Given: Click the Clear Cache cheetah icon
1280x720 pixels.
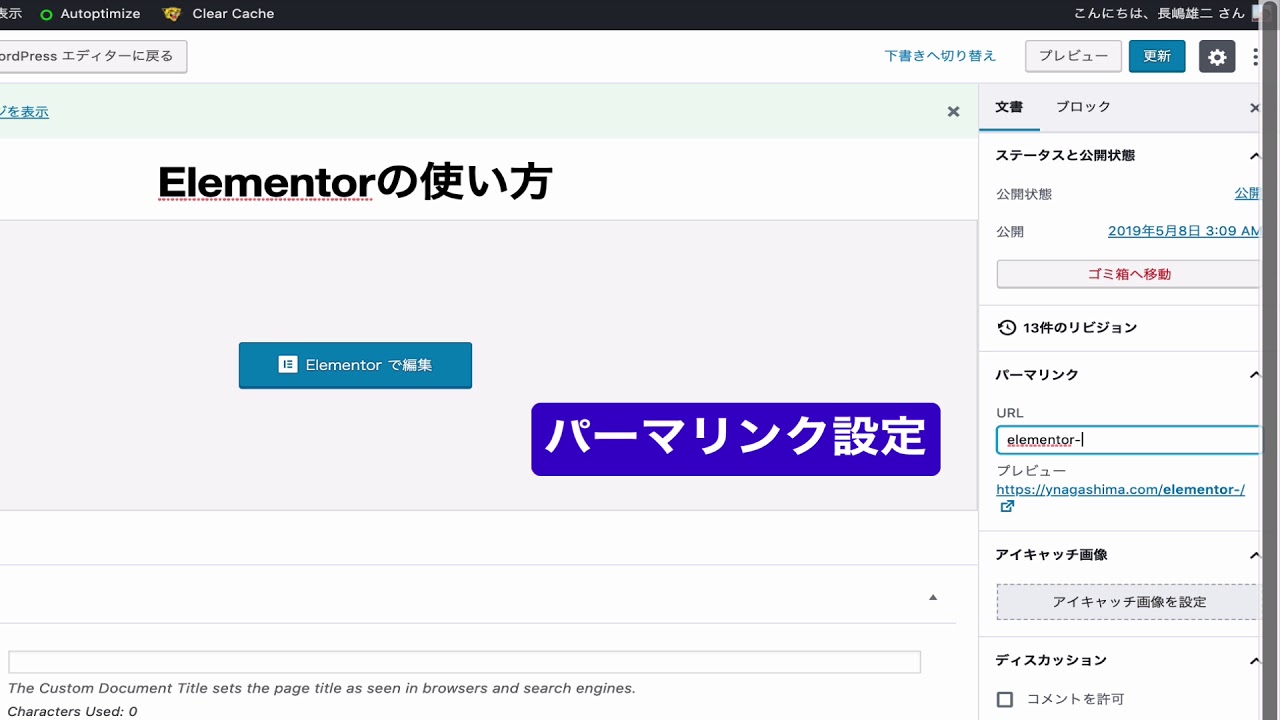Looking at the screenshot, I should click(x=172, y=14).
